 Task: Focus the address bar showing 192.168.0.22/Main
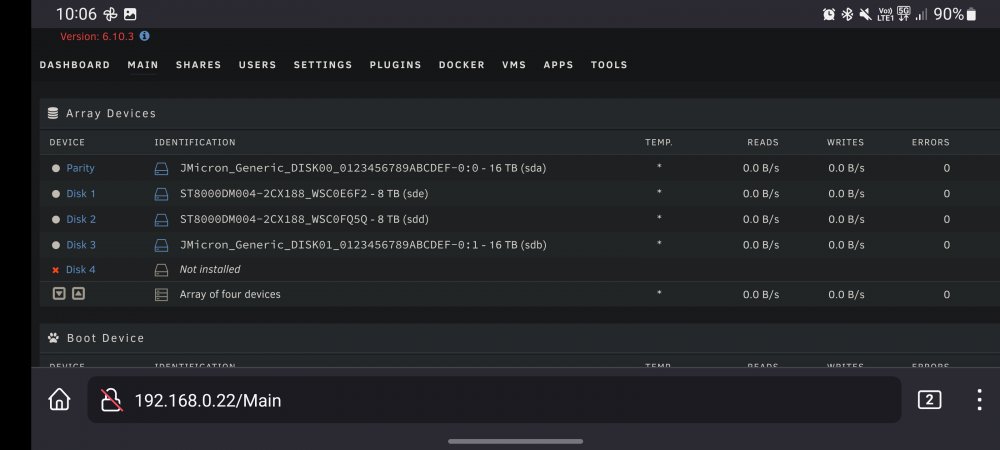point(494,400)
